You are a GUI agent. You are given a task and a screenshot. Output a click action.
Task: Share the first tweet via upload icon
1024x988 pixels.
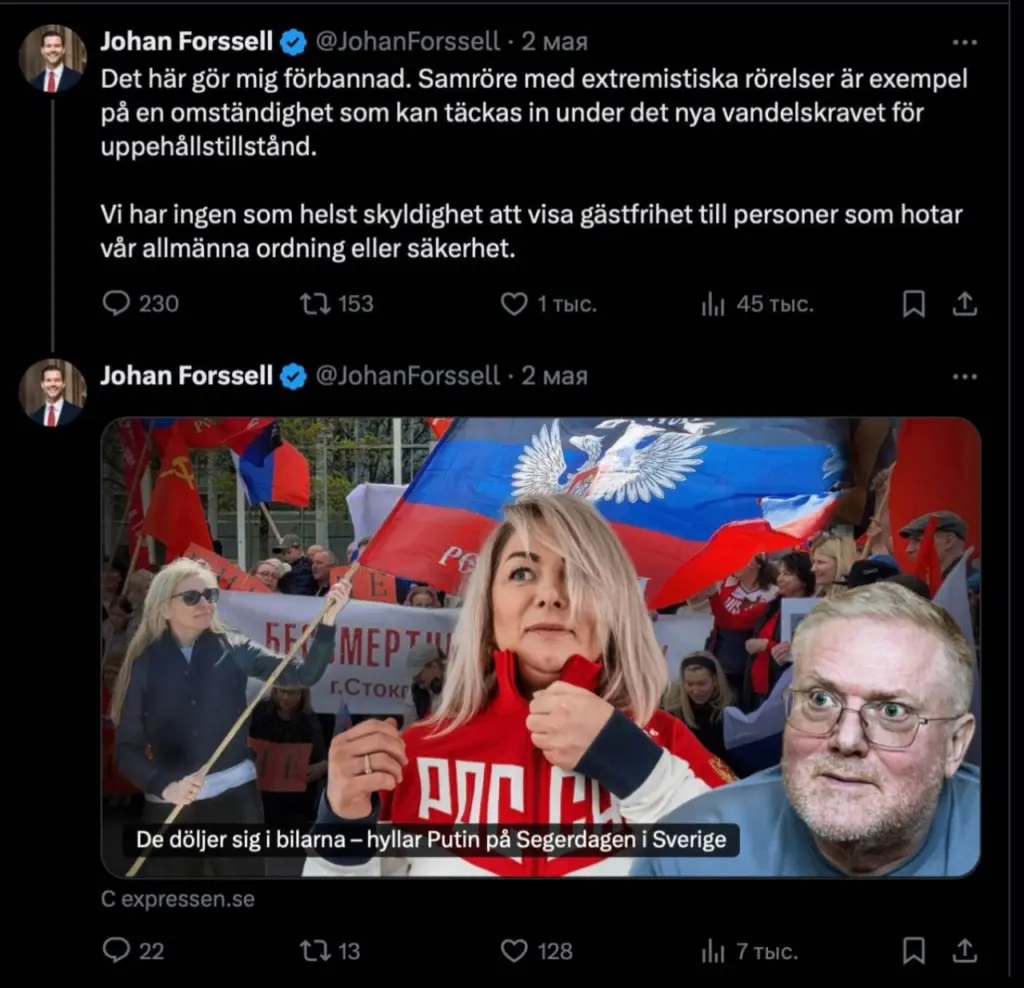coord(965,304)
